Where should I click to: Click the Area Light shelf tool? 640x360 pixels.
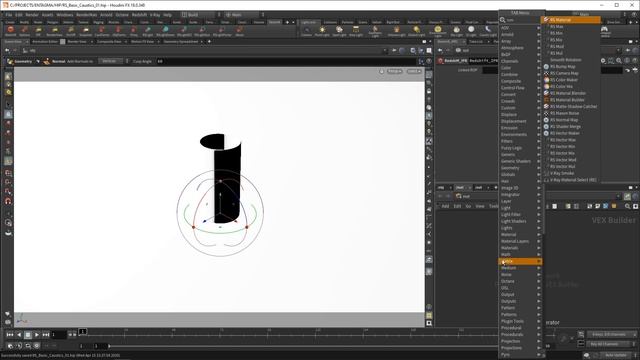[356, 31]
